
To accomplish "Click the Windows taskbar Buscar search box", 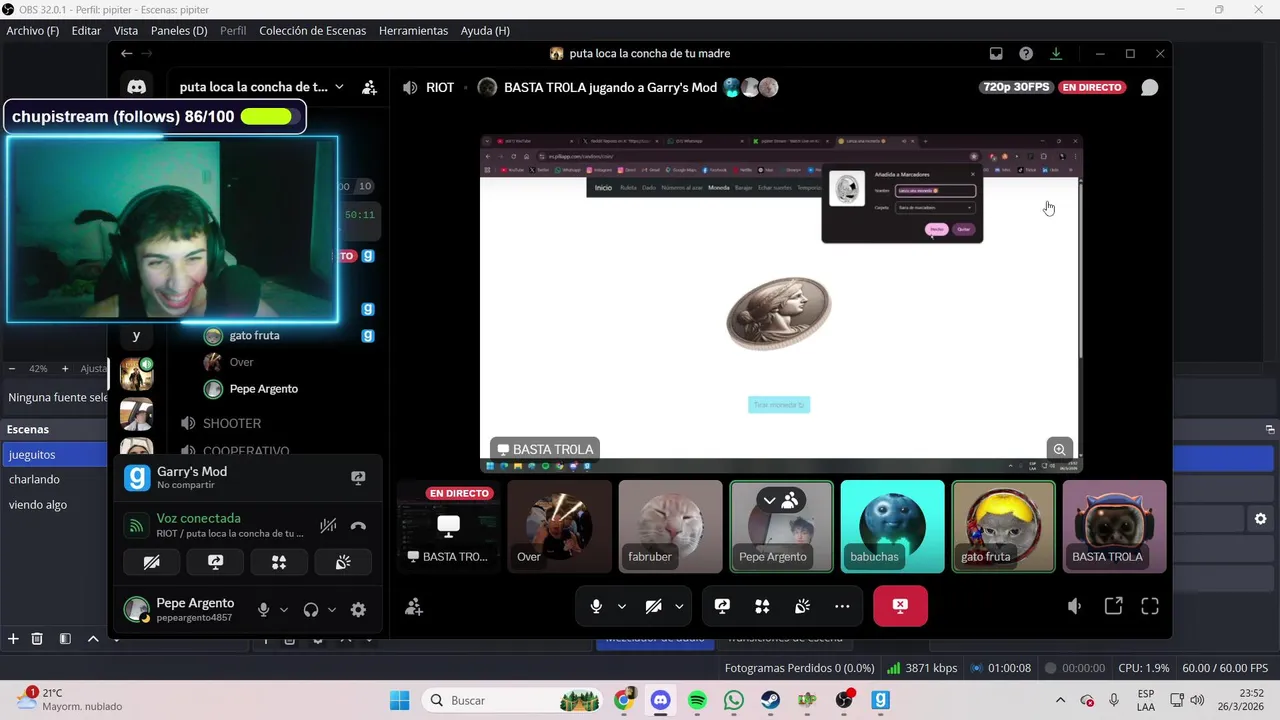I will tap(513, 700).
